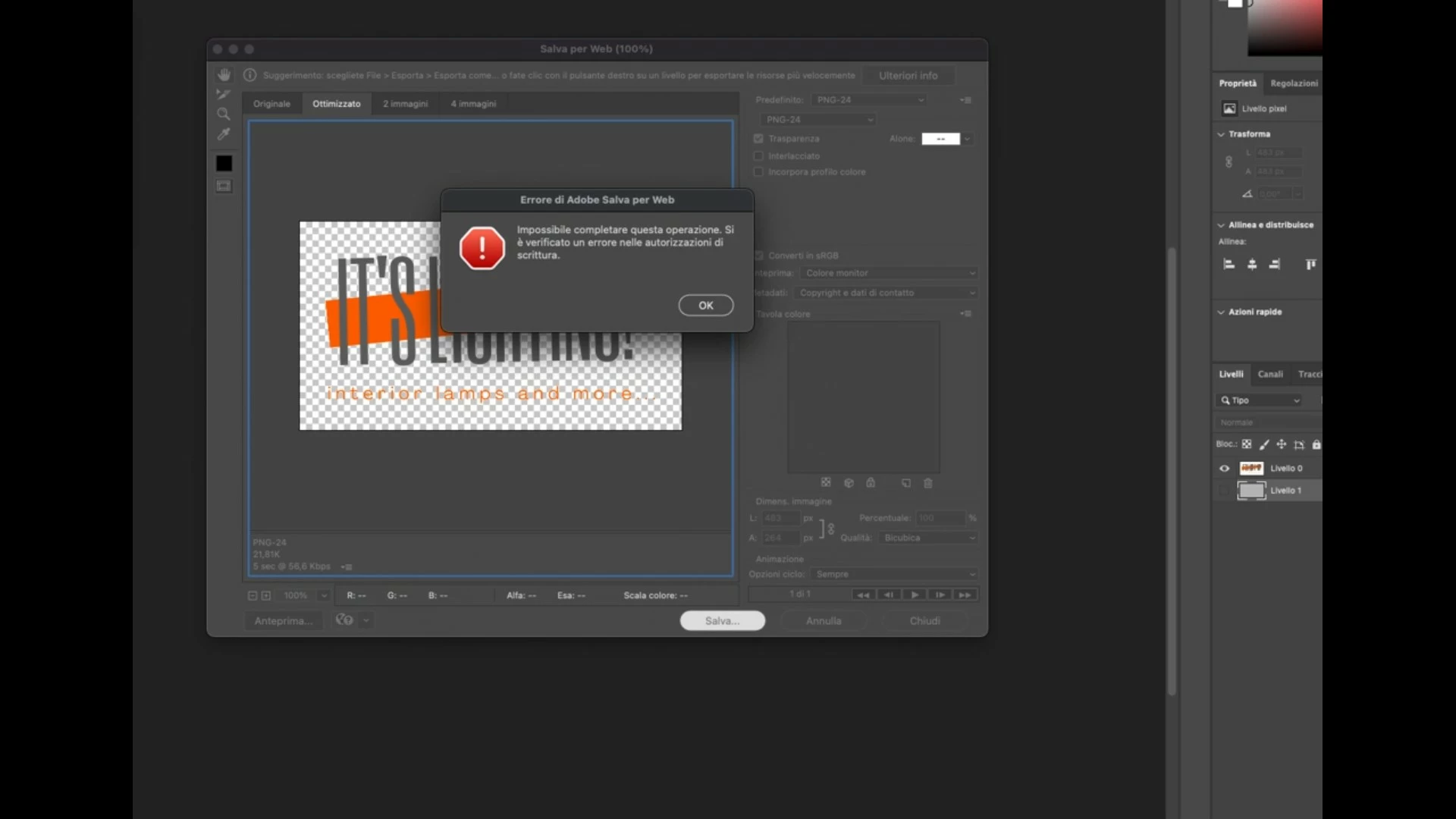Click the align horizontal centers icon

tap(1252, 264)
